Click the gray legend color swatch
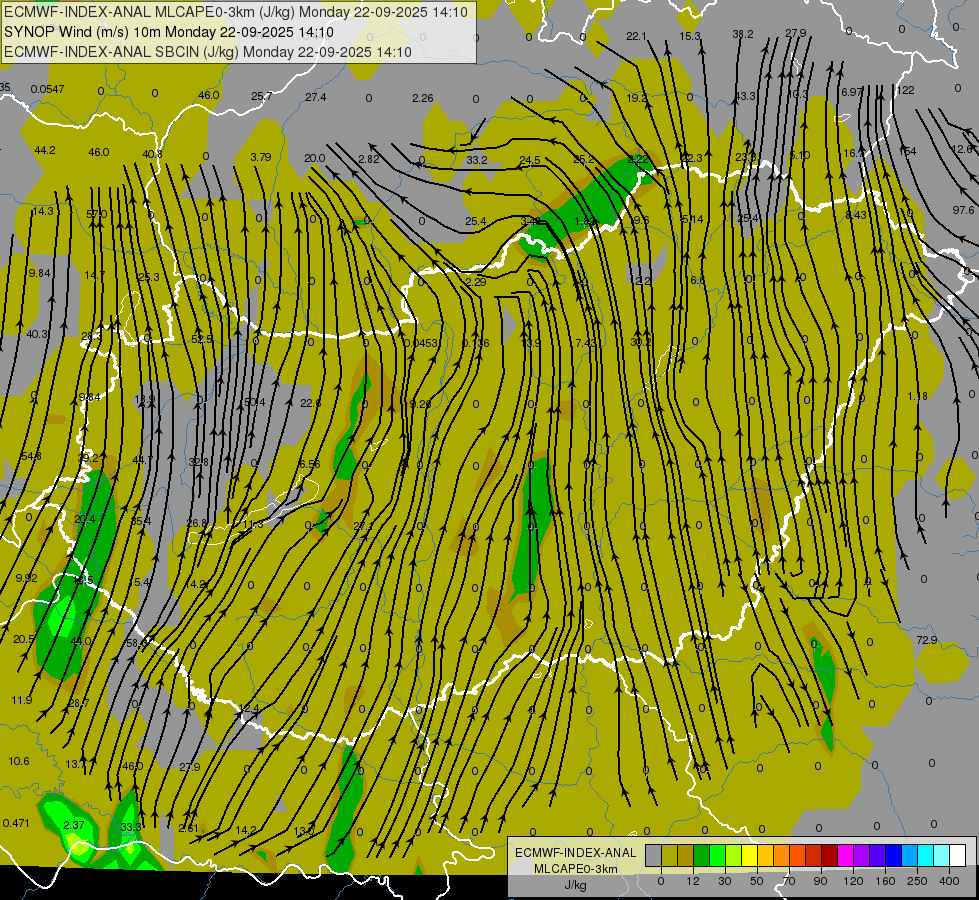979x900 pixels. tap(653, 855)
